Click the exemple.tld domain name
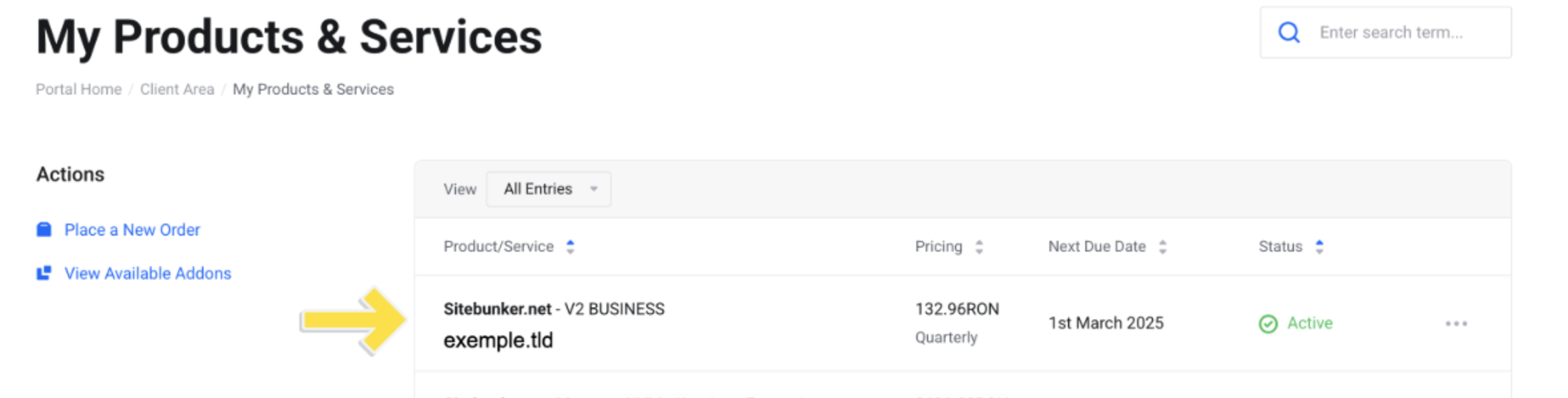1568x398 pixels. pos(498,341)
